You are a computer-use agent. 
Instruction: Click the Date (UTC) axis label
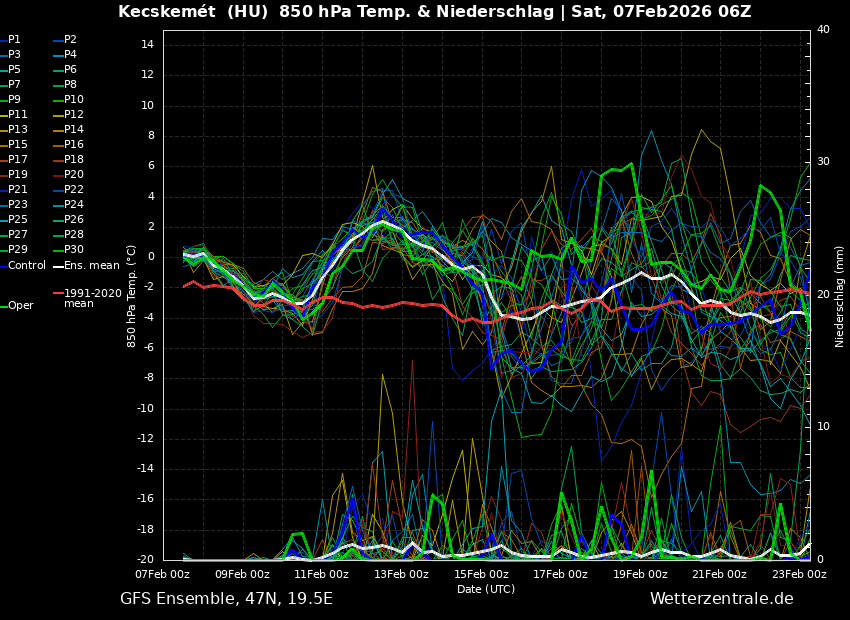(486, 589)
